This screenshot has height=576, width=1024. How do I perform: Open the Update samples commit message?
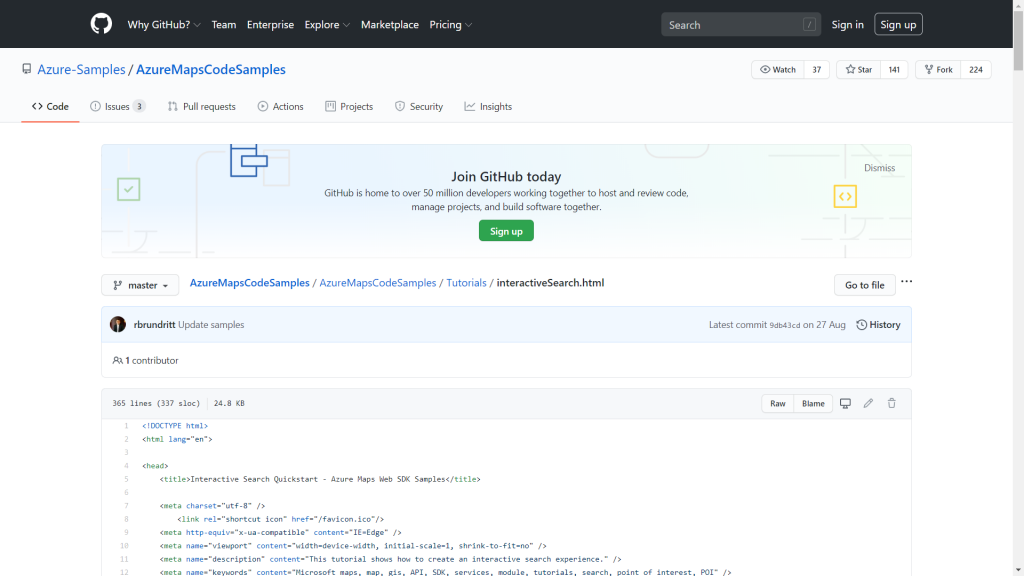211,325
